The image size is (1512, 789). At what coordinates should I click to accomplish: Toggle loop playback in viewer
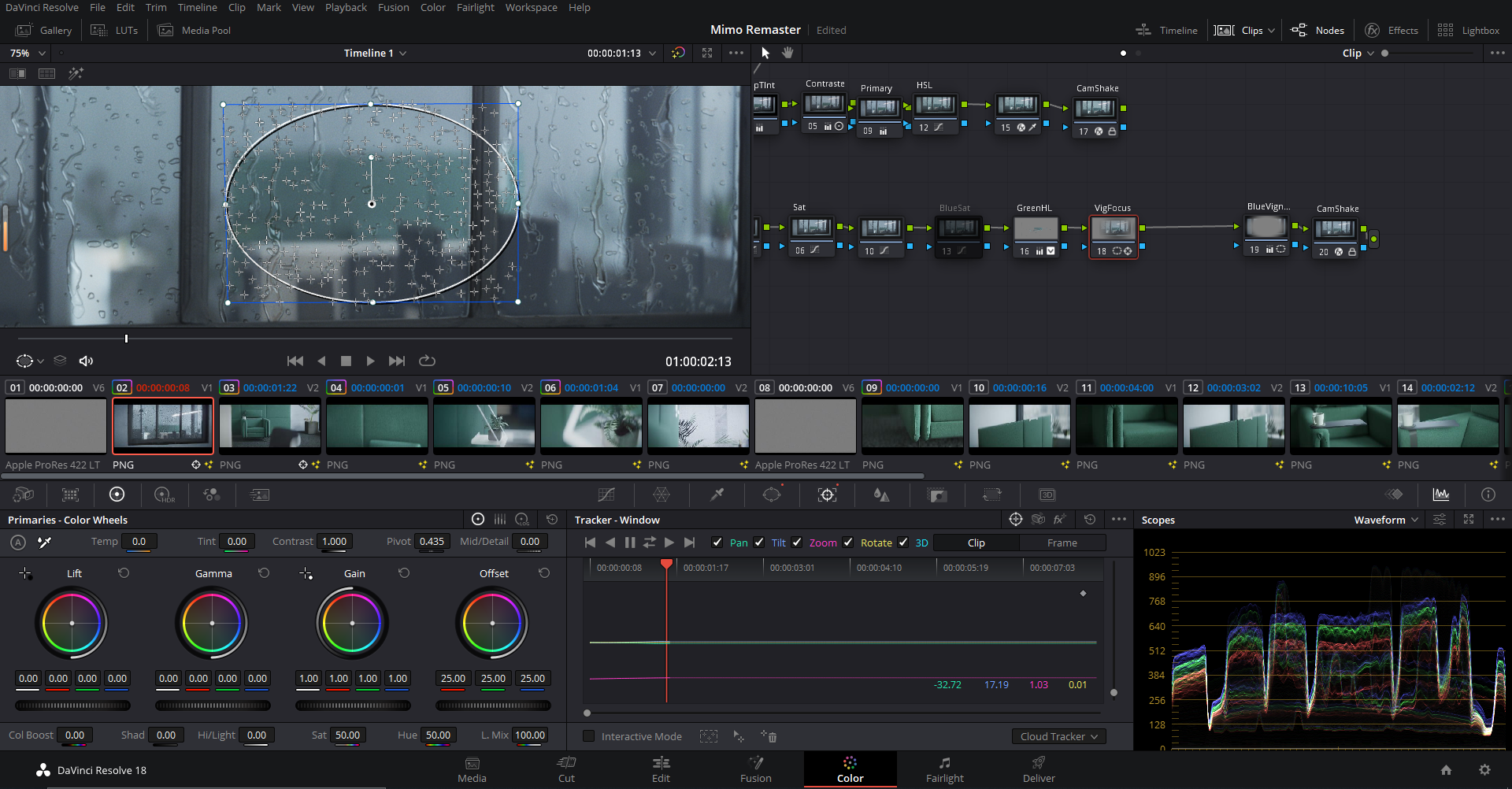(427, 361)
